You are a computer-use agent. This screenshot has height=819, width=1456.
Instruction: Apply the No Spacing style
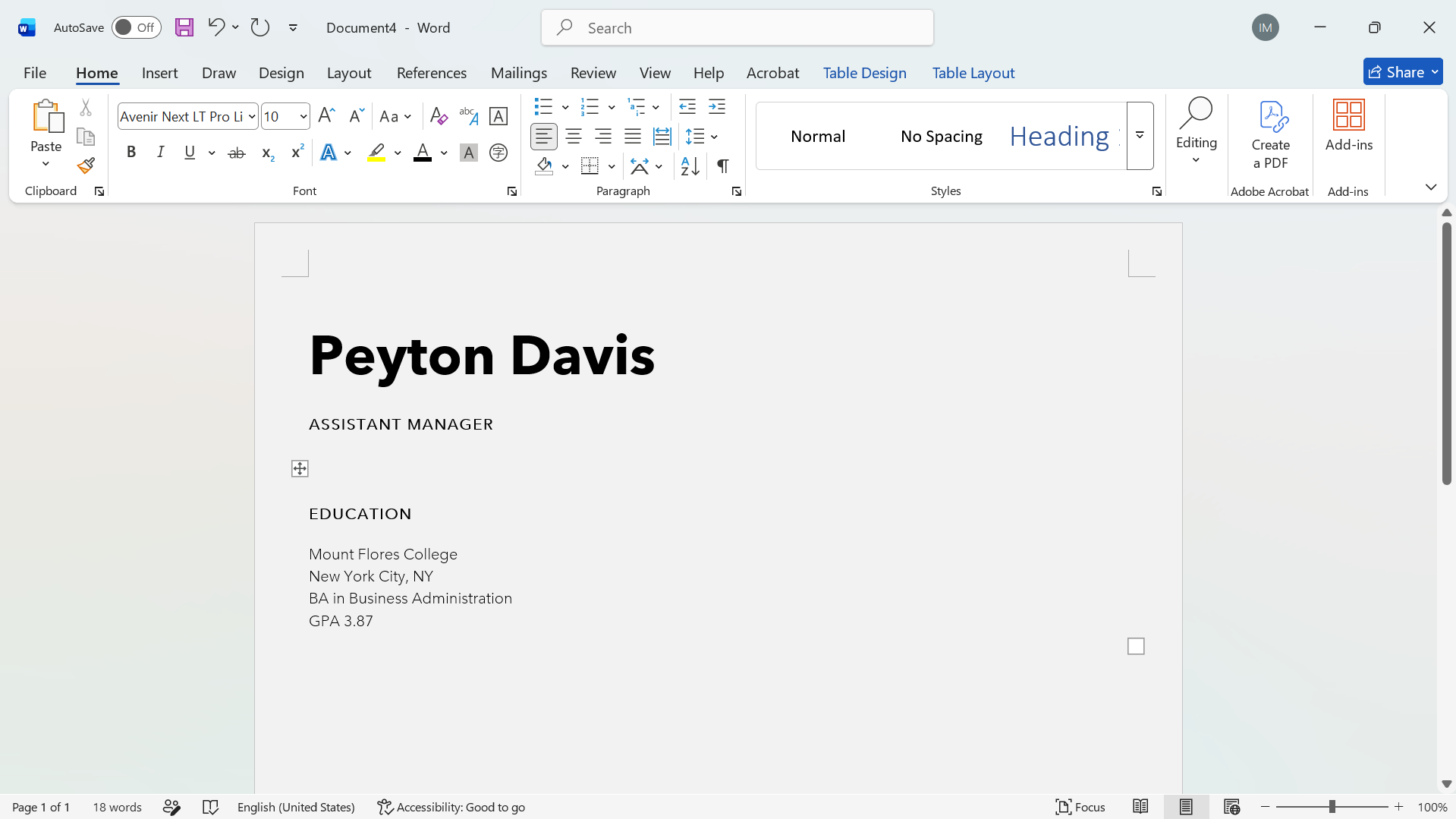pyautogui.click(x=942, y=136)
